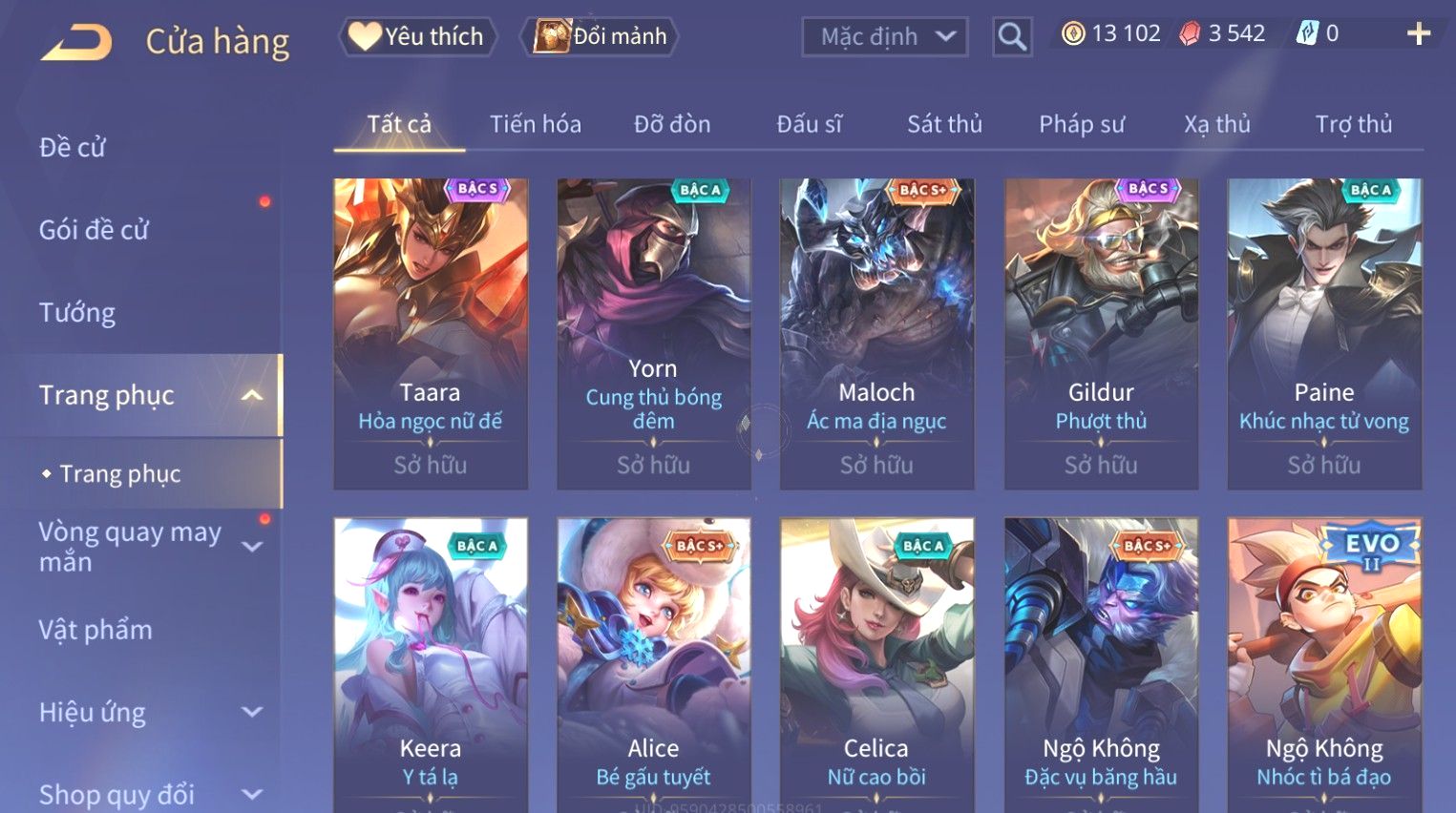1456x813 pixels.
Task: Switch to the Pháp sư tab
Action: [x=1082, y=124]
